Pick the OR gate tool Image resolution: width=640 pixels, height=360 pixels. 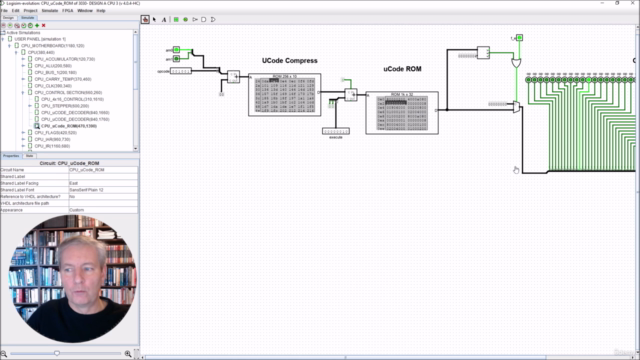[213, 19]
